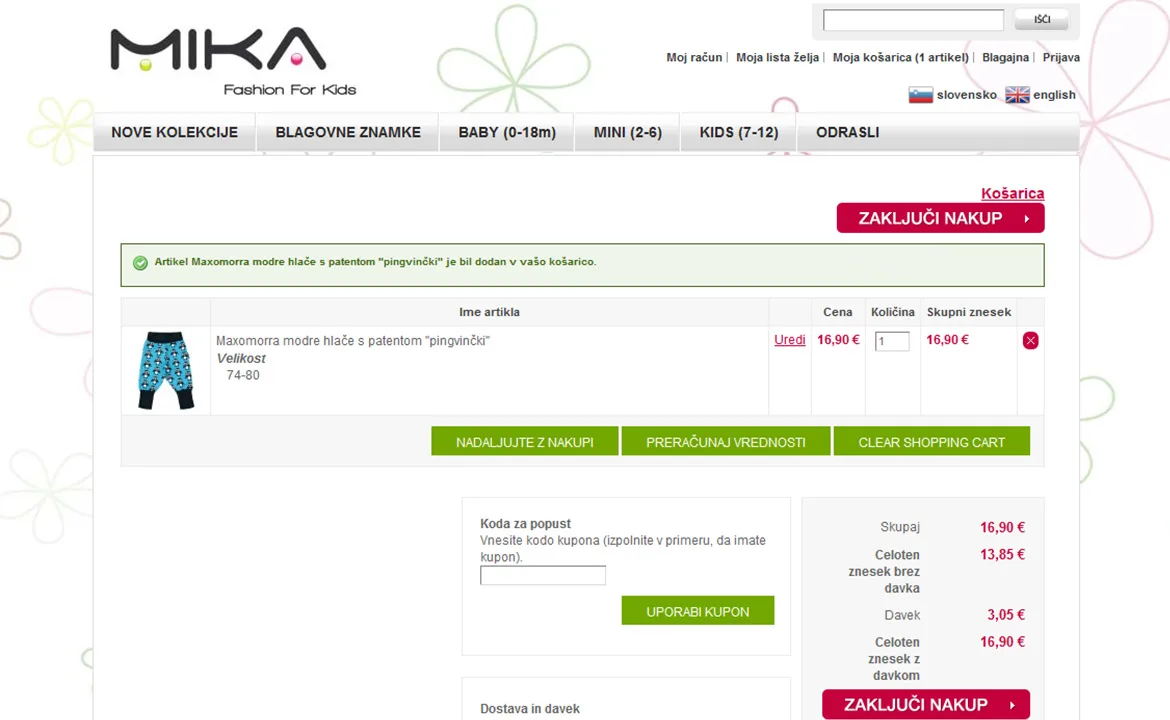The height and width of the screenshot is (720, 1170).
Task: Open Moja lista želja link
Action: (778, 57)
